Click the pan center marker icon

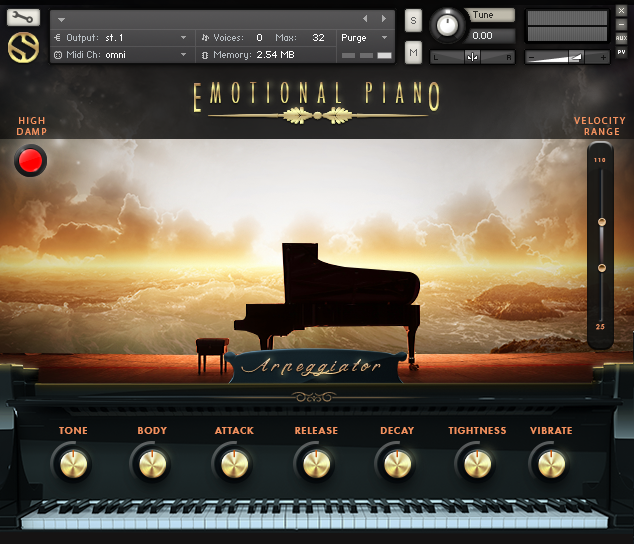(x=472, y=57)
